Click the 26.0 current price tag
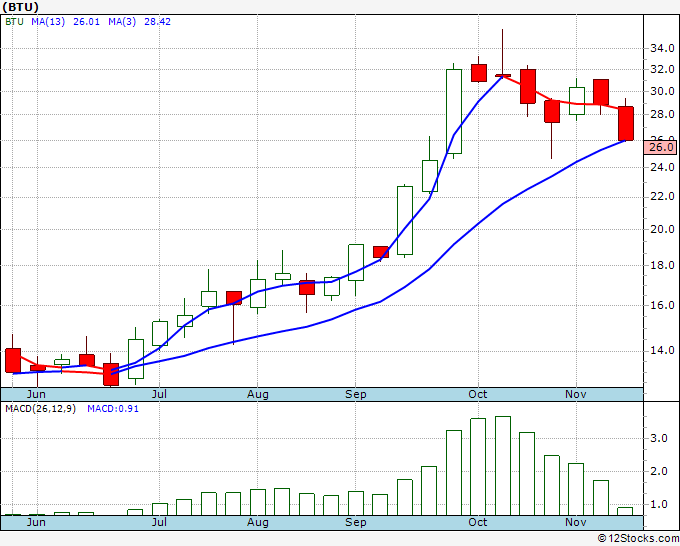Screen dimensions: 680x546 click(x=661, y=147)
